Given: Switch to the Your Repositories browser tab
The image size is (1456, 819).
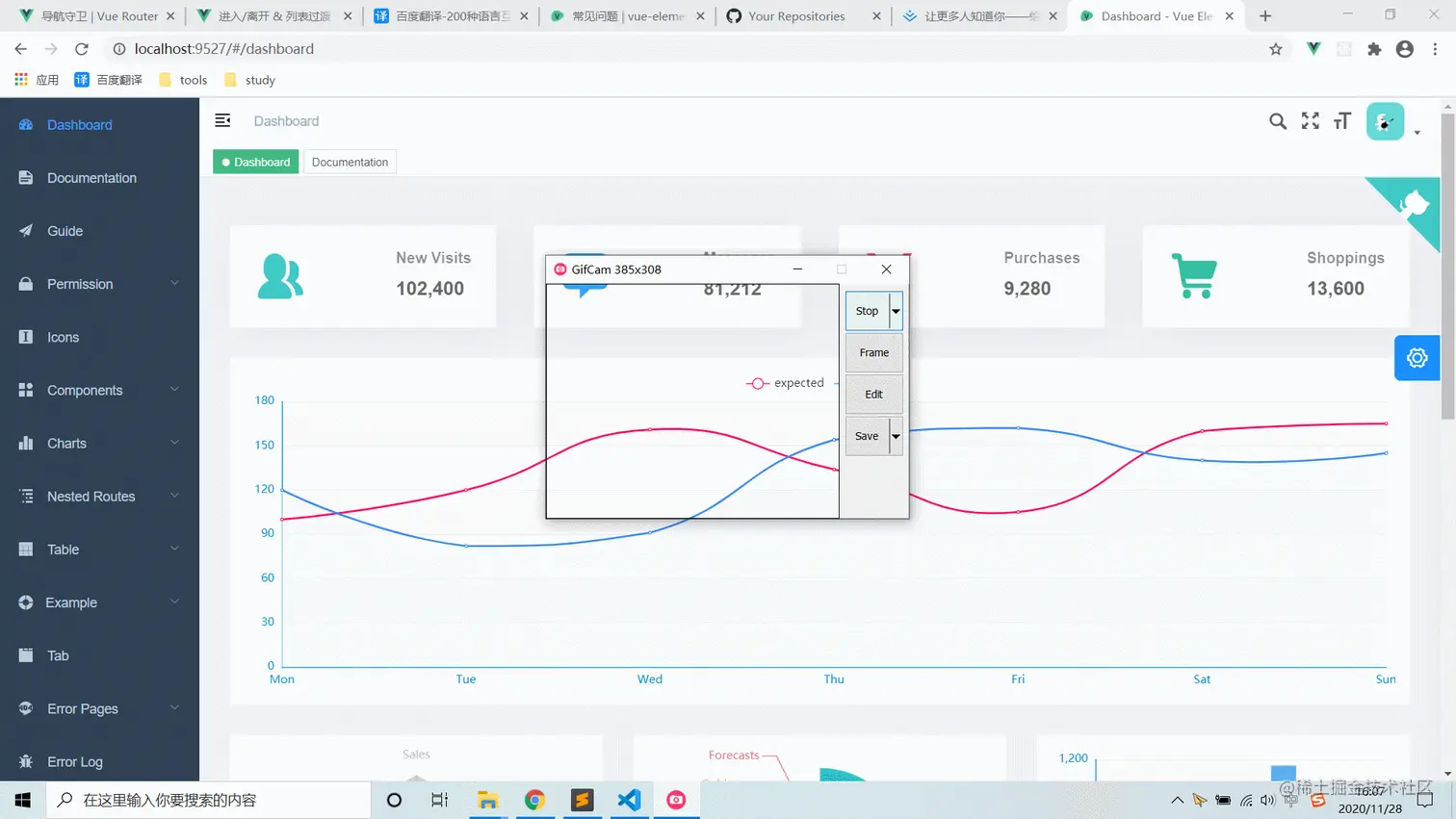Looking at the screenshot, I should pyautogui.click(x=804, y=16).
